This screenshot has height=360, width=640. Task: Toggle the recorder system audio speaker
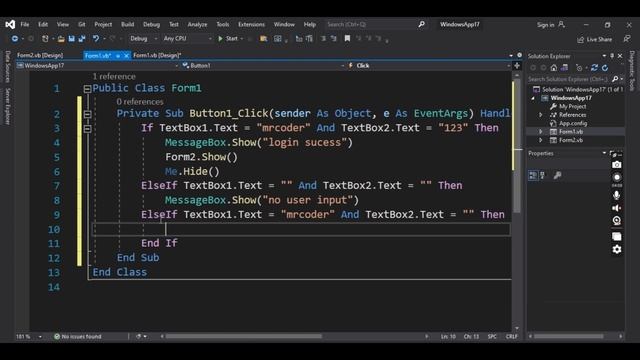point(617,208)
